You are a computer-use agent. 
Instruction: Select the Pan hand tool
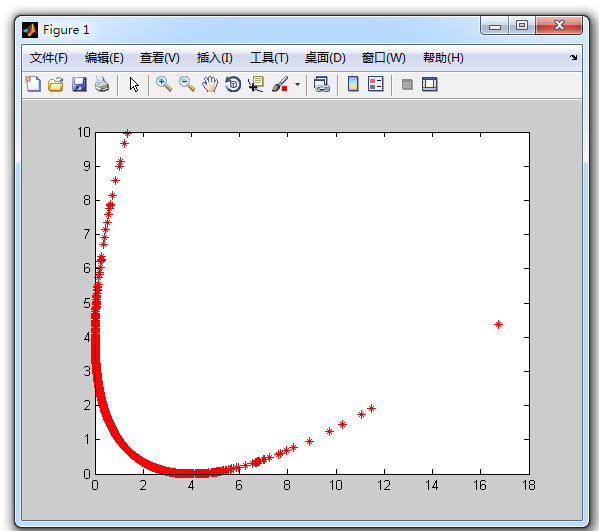210,84
